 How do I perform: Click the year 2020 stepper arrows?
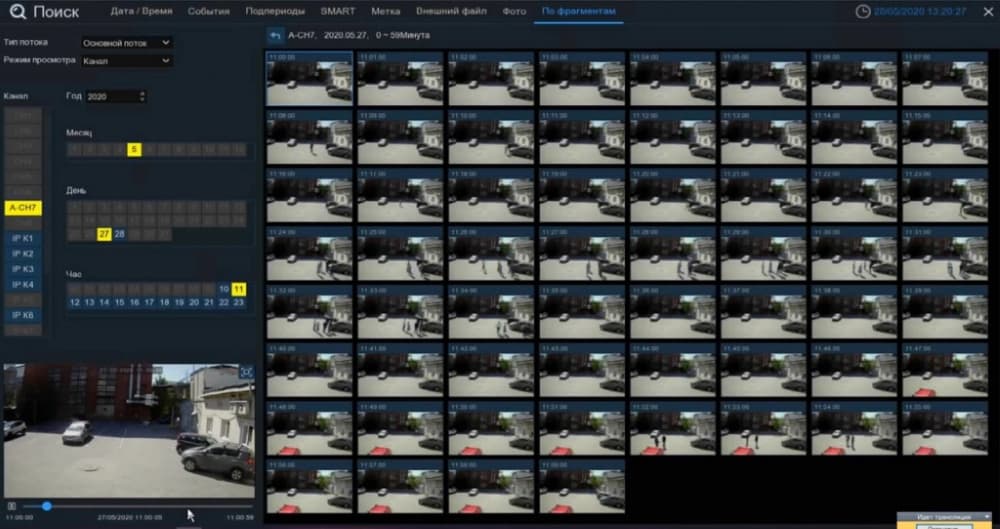pyautogui.click(x=142, y=97)
